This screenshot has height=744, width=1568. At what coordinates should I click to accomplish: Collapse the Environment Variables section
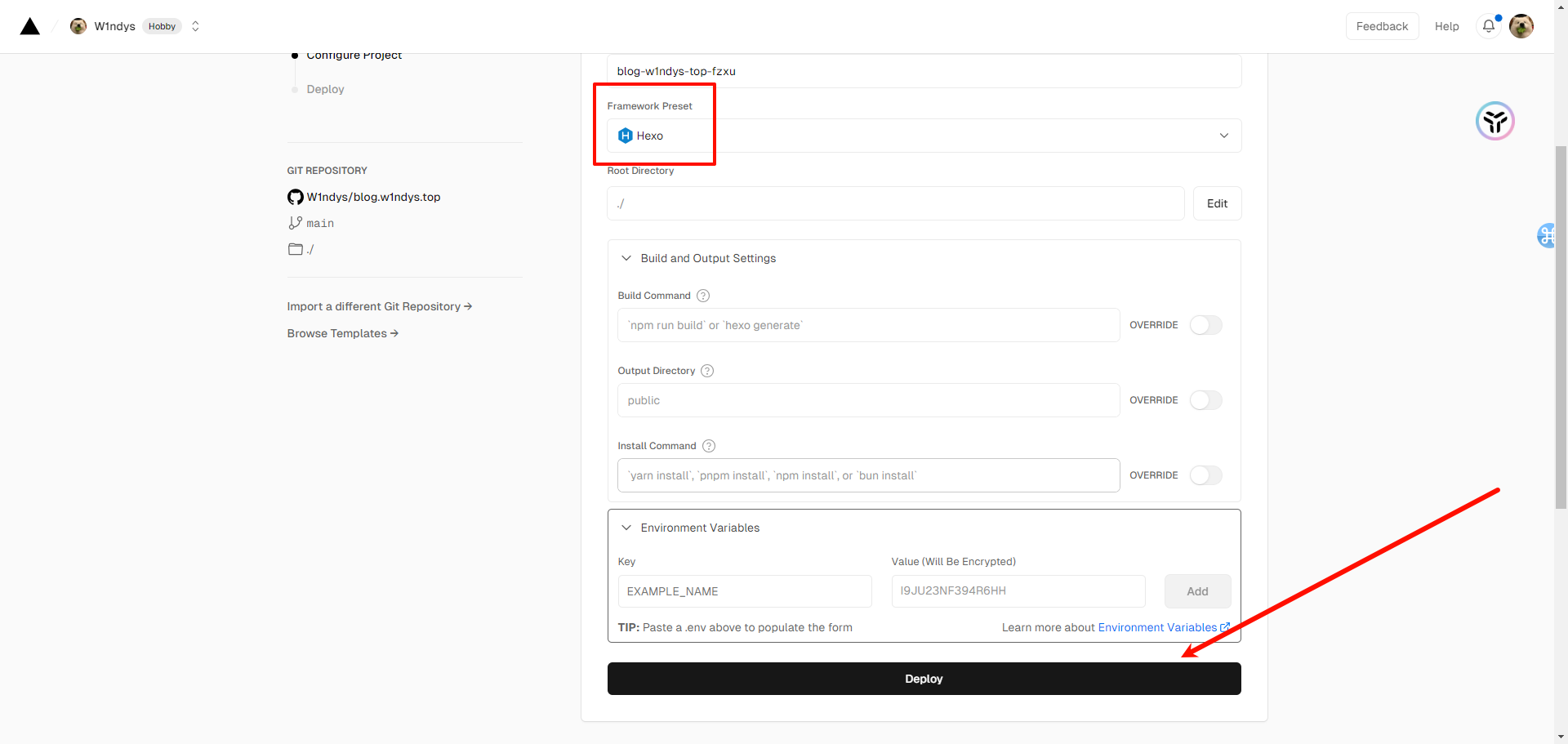click(x=626, y=528)
